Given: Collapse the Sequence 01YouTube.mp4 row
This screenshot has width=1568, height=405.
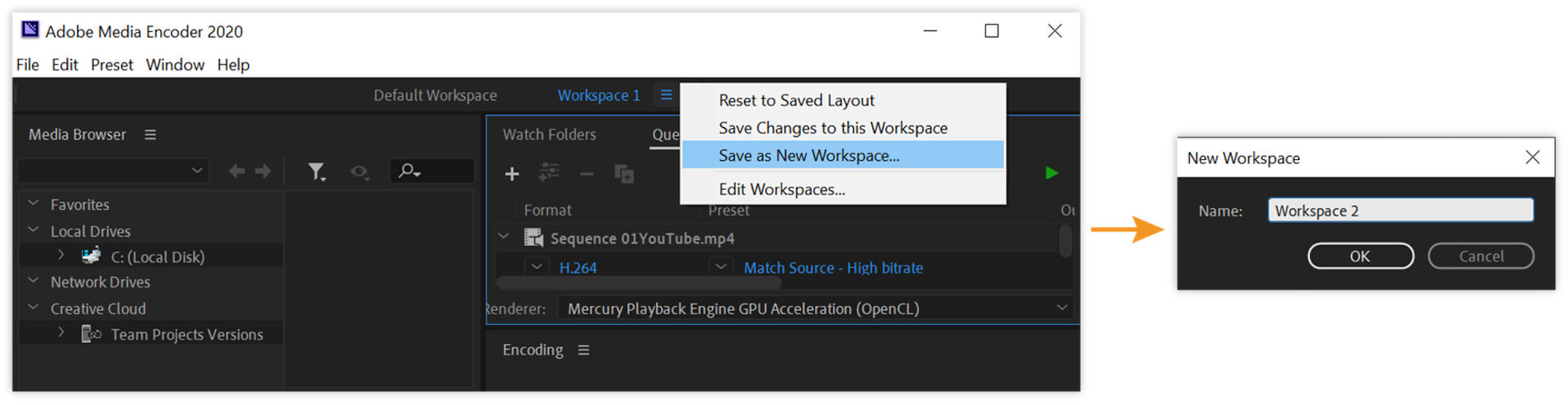Looking at the screenshot, I should (504, 237).
